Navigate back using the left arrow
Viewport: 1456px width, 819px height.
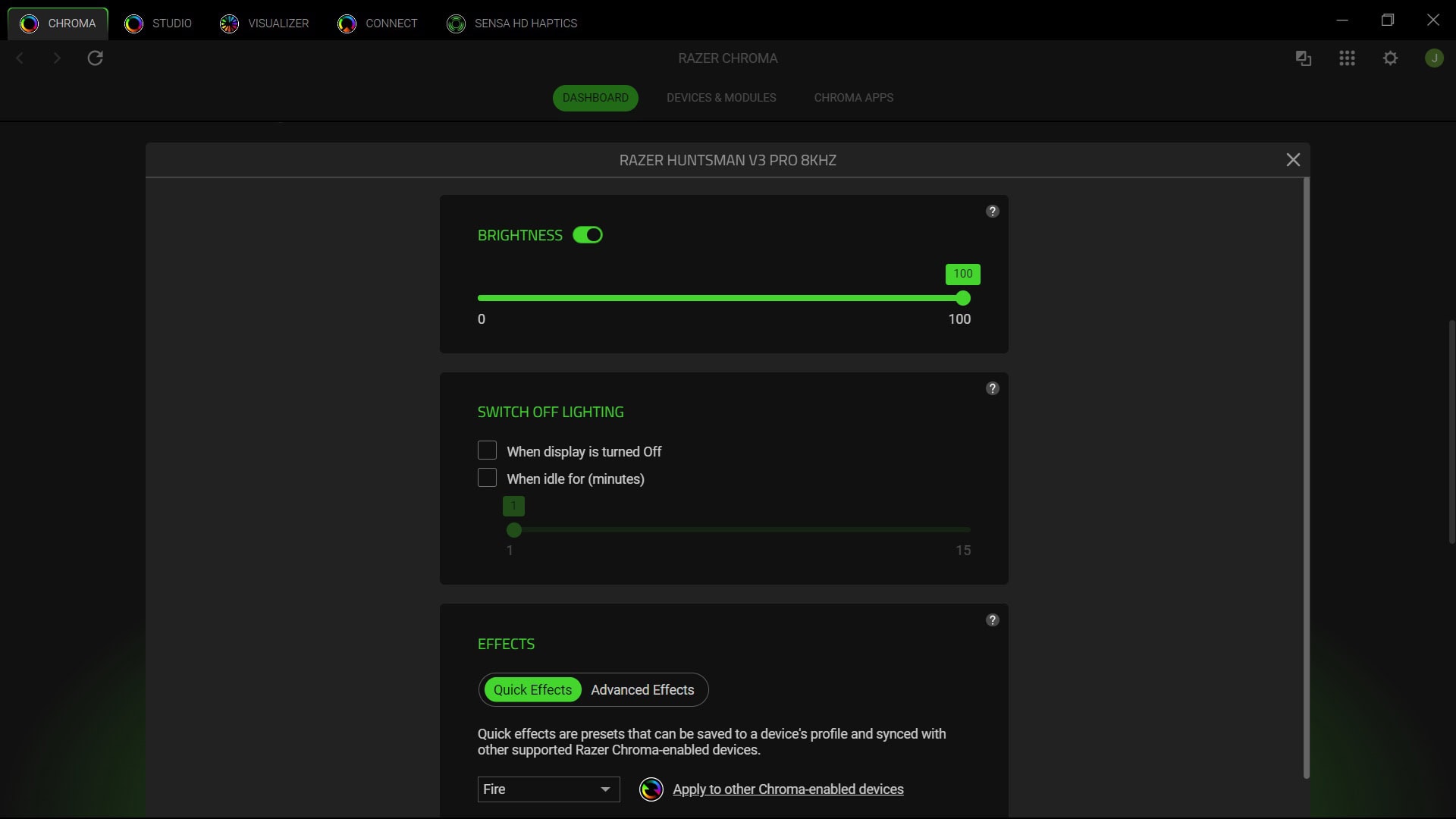[x=19, y=58]
